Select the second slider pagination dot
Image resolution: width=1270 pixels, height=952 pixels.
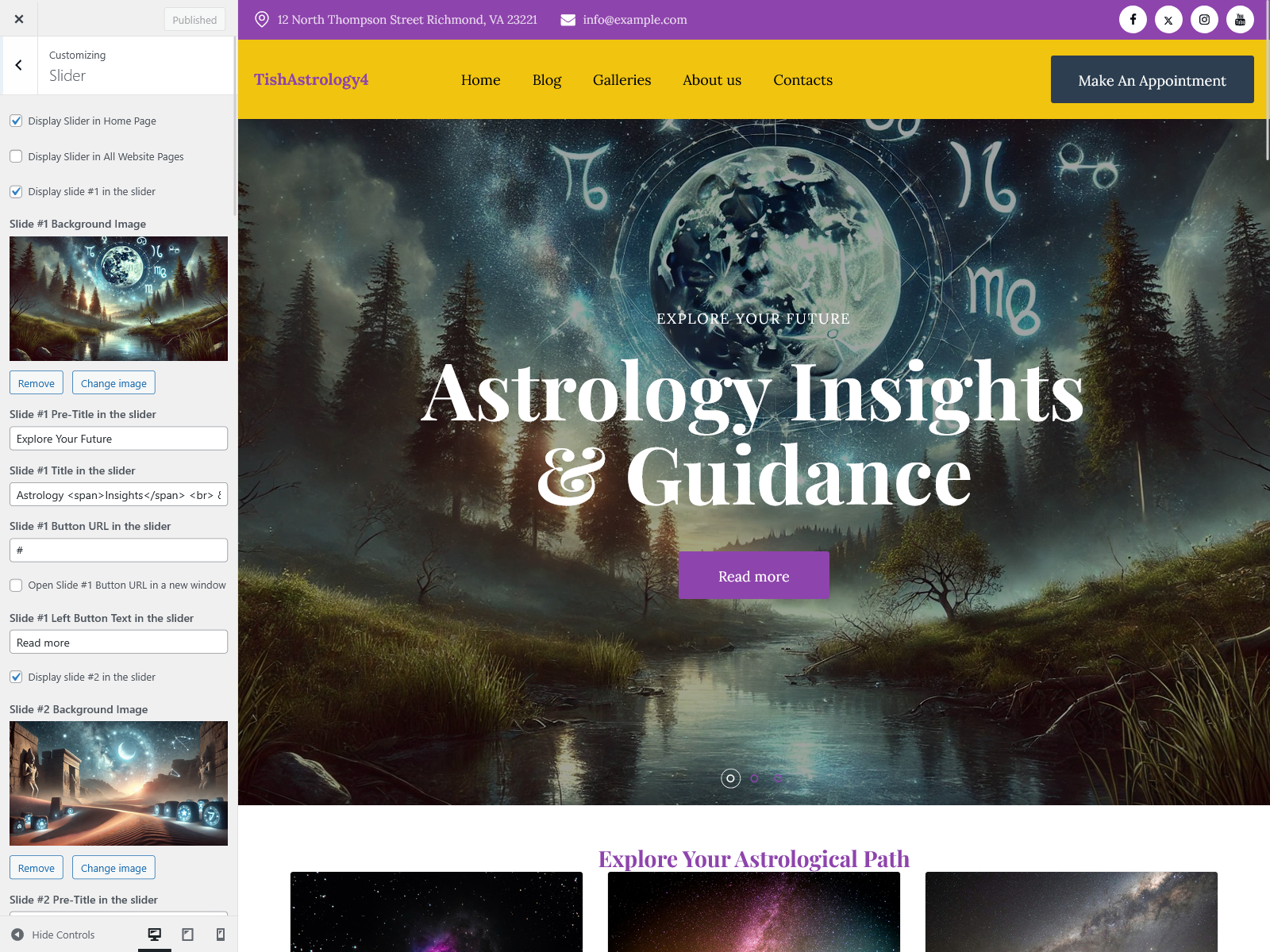(754, 778)
